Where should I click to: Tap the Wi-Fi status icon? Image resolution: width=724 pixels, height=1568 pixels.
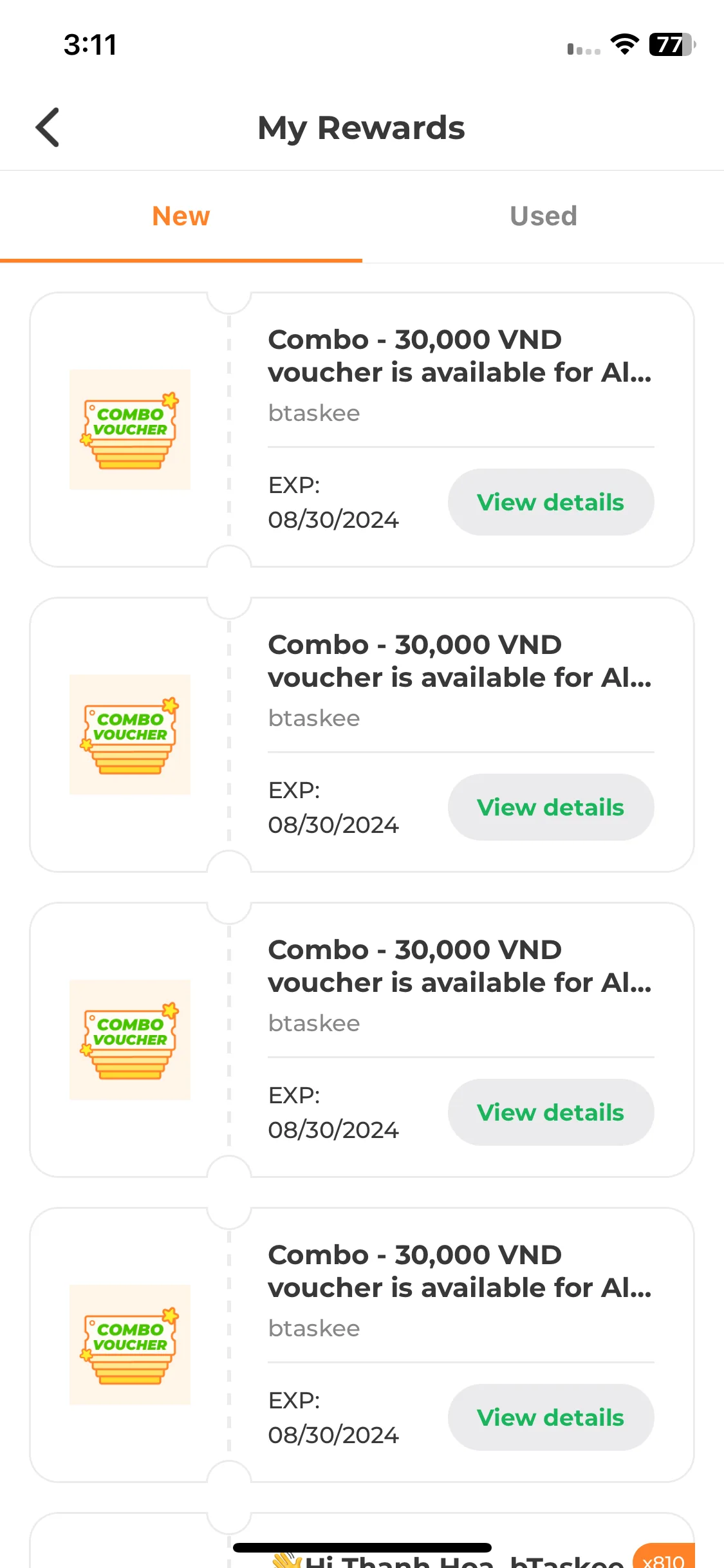(624, 44)
